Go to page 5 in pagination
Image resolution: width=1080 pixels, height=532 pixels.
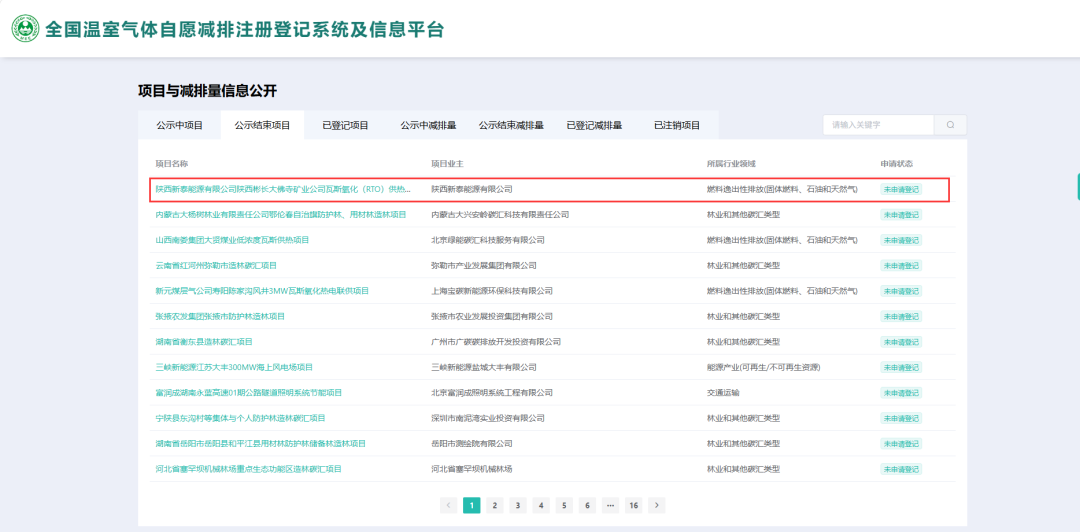(564, 505)
